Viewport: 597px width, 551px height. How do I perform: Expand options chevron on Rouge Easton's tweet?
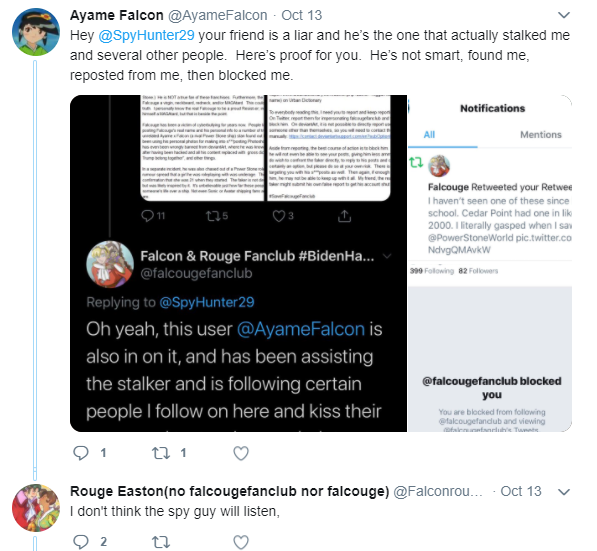[x=564, y=492]
